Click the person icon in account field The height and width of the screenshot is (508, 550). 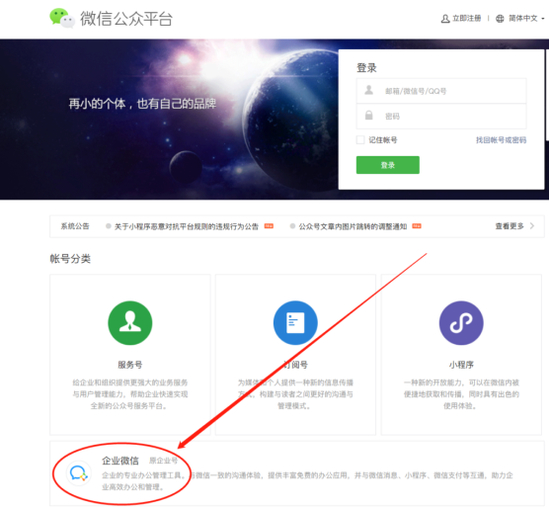point(369,90)
